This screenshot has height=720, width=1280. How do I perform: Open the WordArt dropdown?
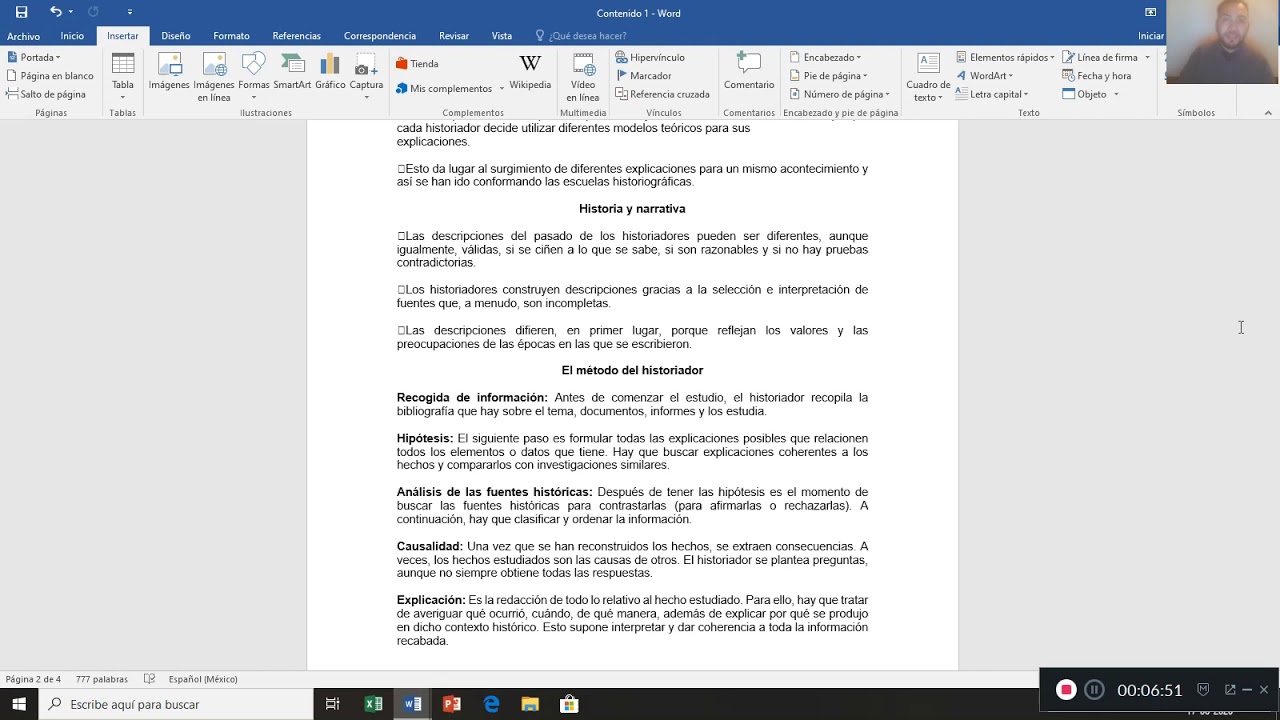pyautogui.click(x=984, y=75)
